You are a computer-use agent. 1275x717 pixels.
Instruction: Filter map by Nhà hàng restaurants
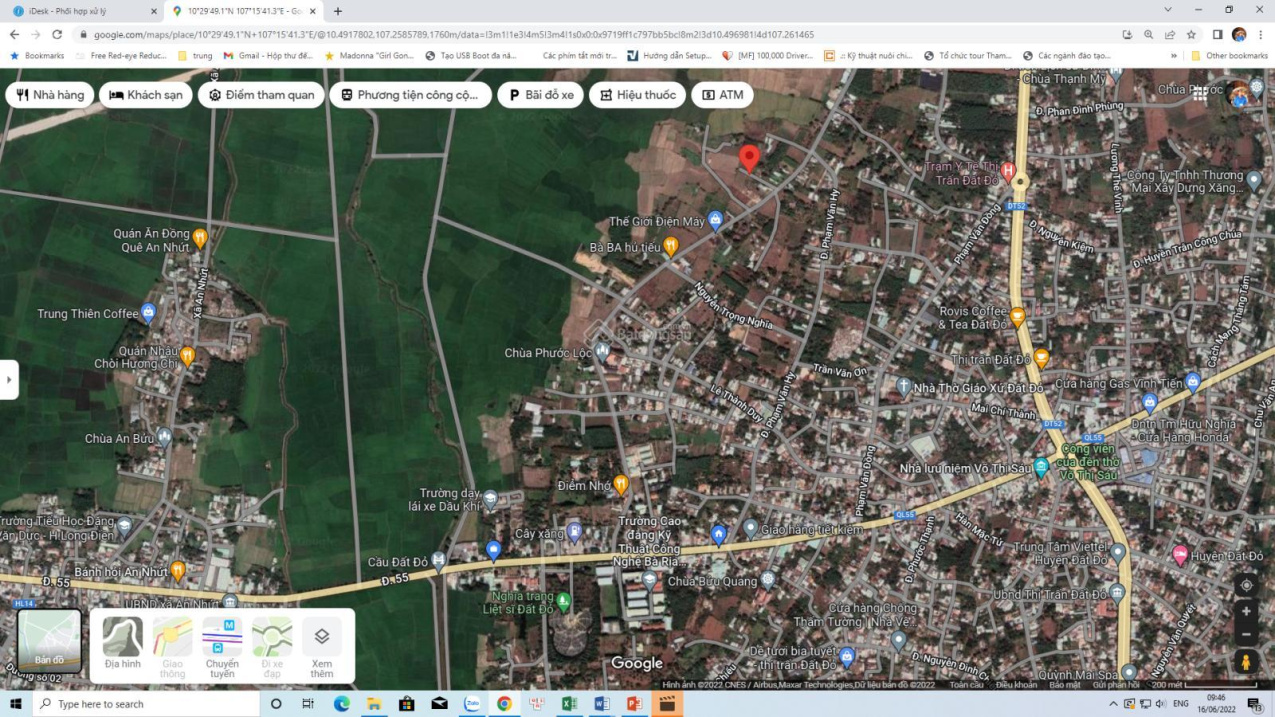click(x=50, y=95)
